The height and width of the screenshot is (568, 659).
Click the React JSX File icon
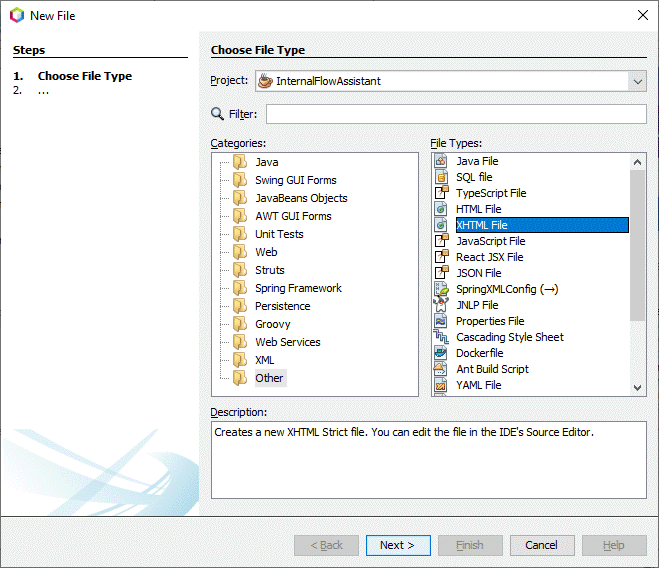point(441,257)
